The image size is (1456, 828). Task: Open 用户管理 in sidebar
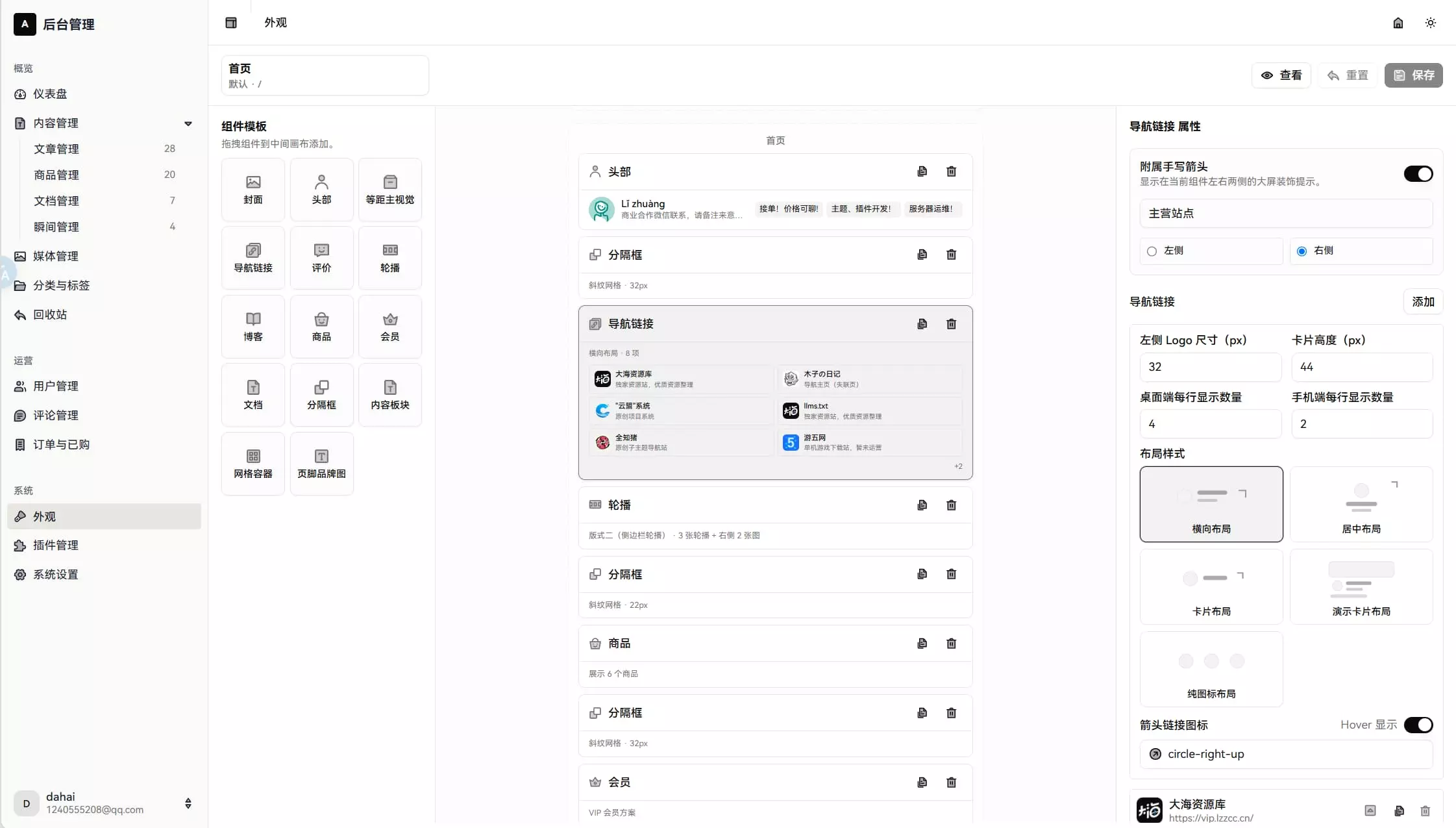(x=104, y=386)
